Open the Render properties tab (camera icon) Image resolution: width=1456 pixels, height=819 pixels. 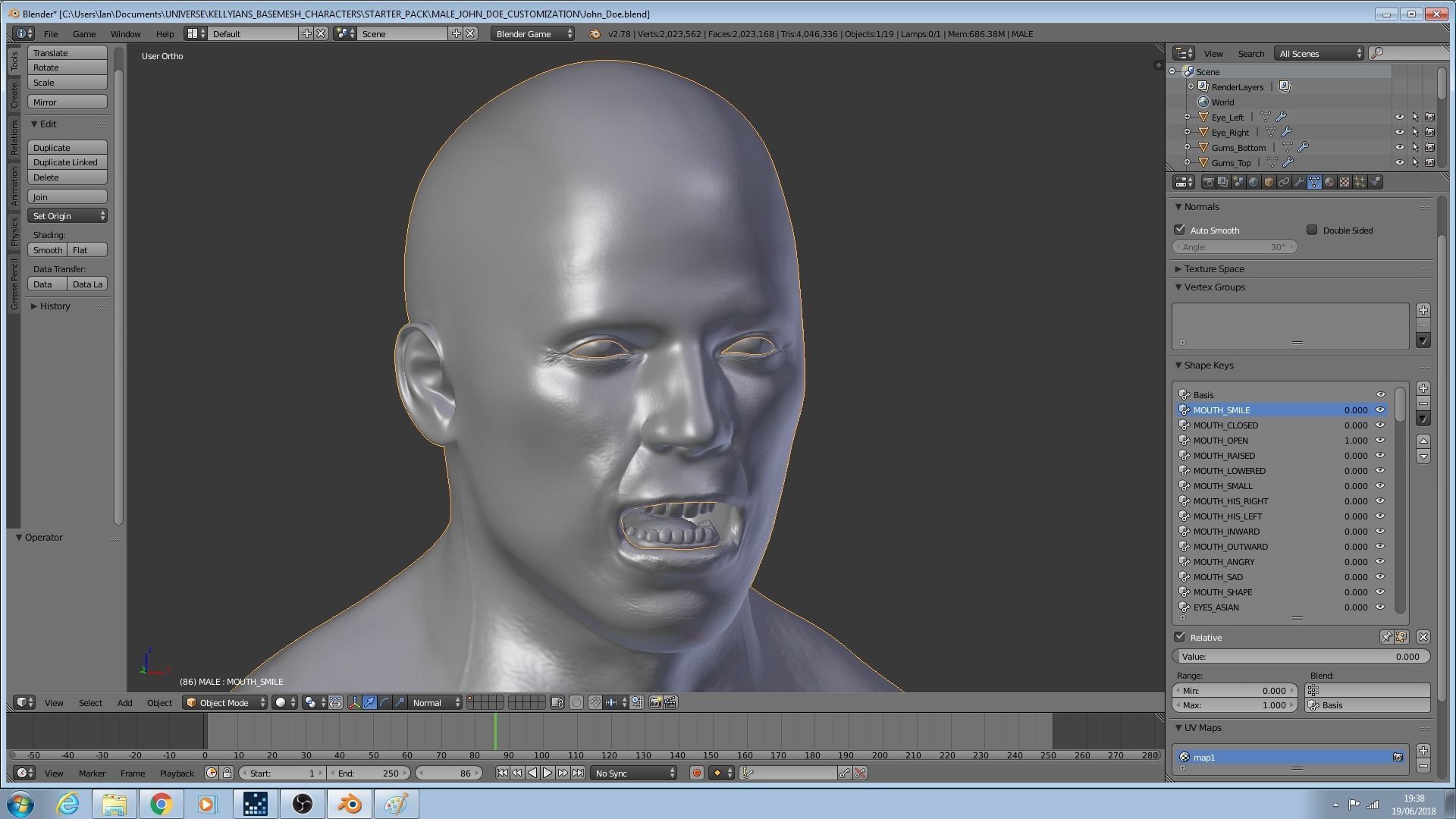tap(1209, 182)
